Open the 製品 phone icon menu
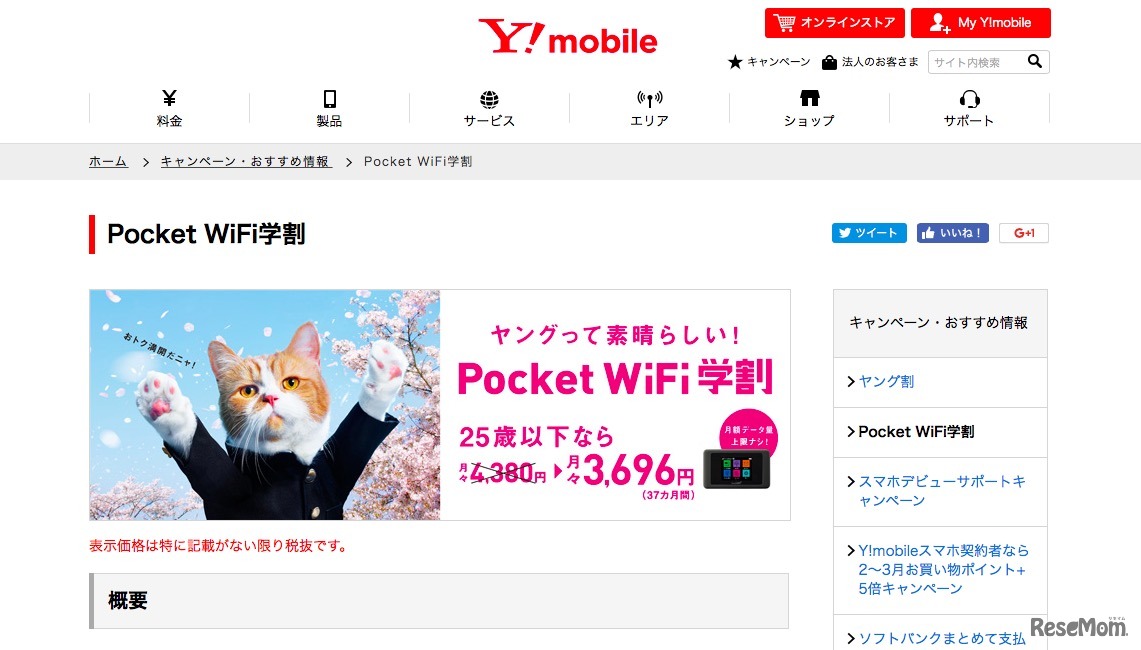Image resolution: width=1141 pixels, height=650 pixels. click(x=329, y=108)
